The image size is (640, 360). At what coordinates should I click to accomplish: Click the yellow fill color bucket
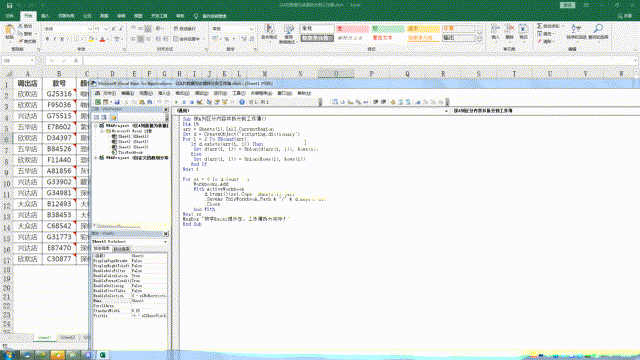pyautogui.click(x=91, y=39)
